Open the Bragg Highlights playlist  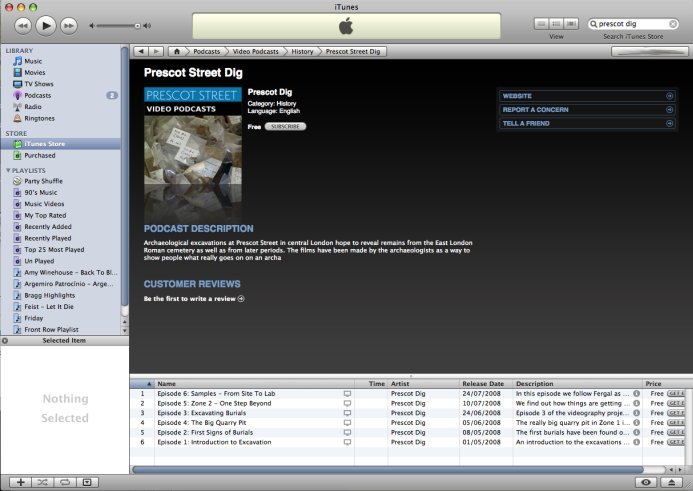[x=50, y=295]
